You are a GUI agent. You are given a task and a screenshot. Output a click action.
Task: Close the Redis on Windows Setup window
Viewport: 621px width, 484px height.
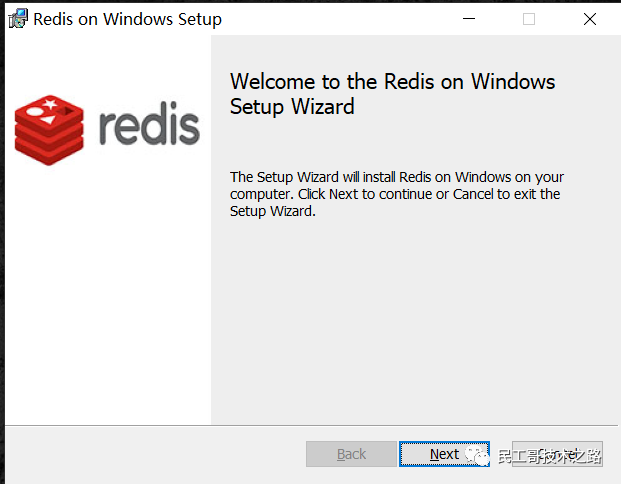(x=590, y=19)
